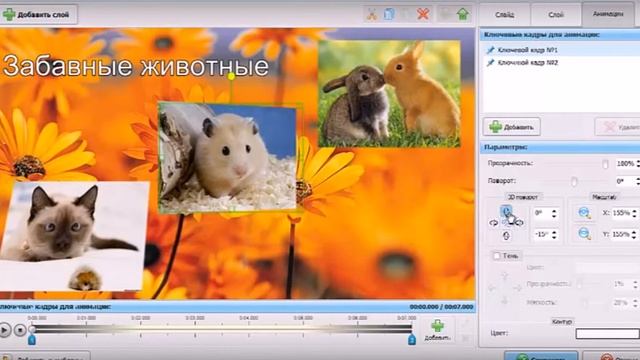Click the green plus Добавить on timeline
Image resolution: width=640 pixels, height=360 pixels.
437,330
